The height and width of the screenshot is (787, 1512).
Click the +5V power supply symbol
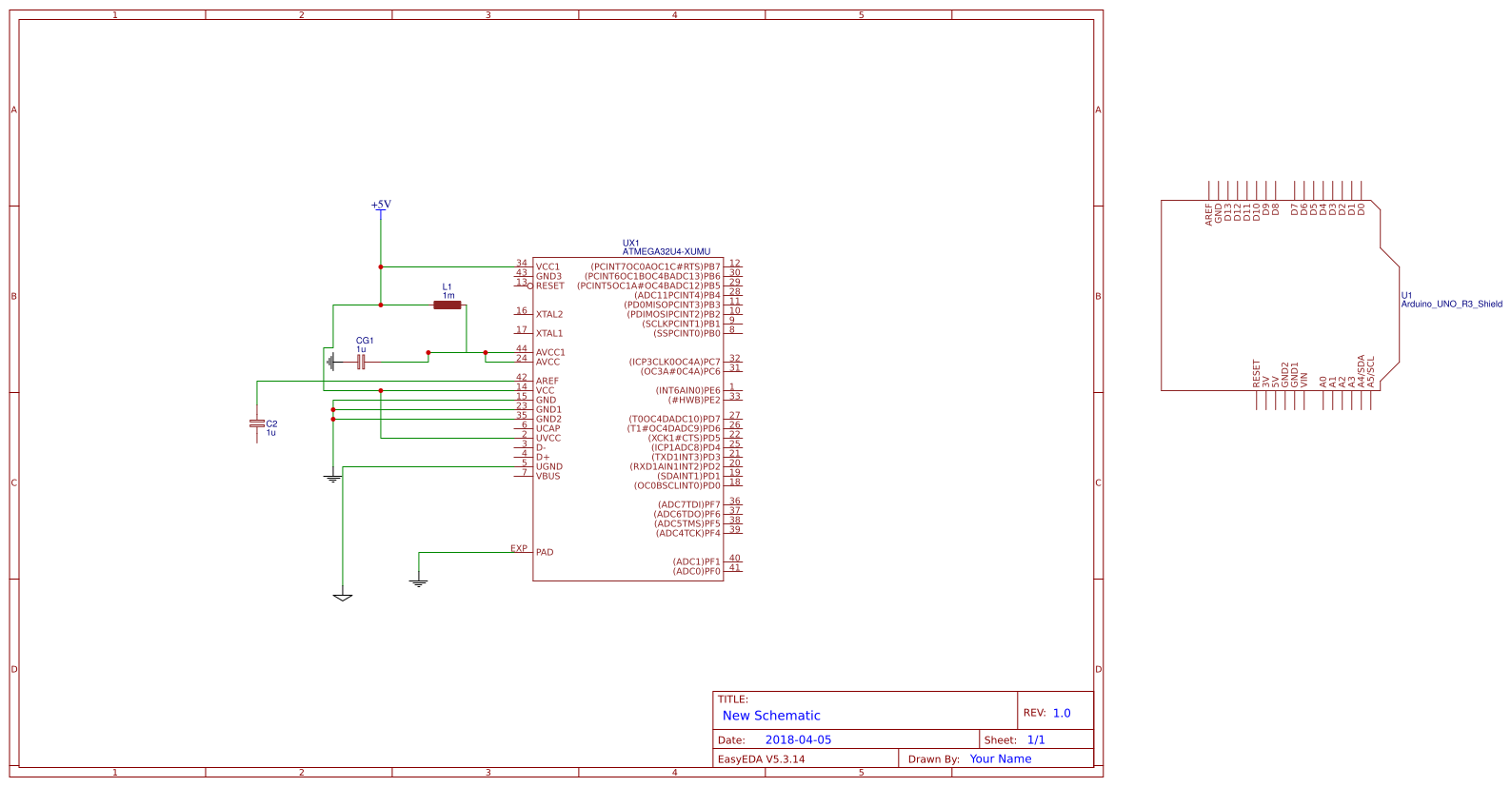click(381, 207)
